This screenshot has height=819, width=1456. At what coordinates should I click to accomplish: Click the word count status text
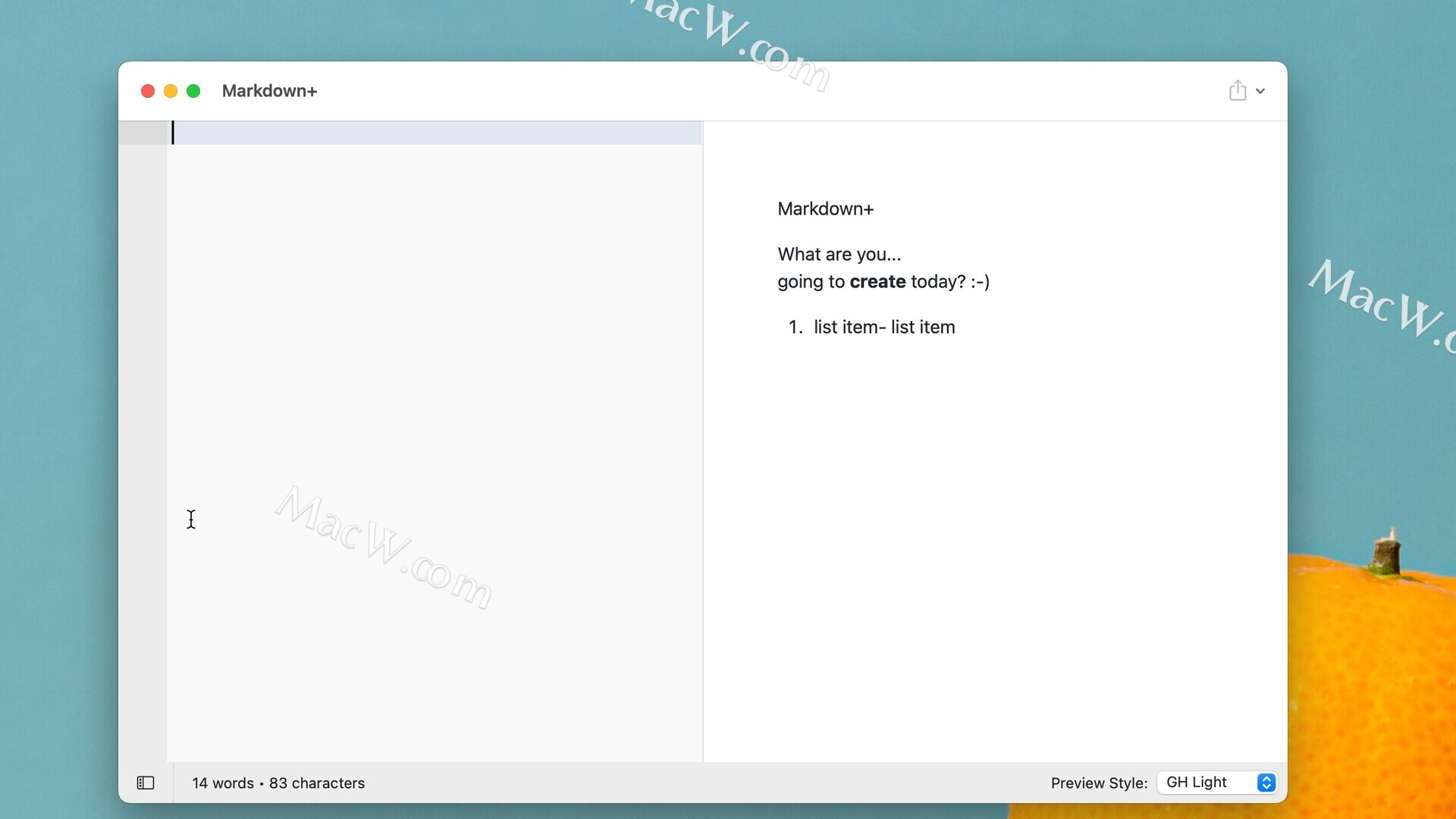click(278, 783)
